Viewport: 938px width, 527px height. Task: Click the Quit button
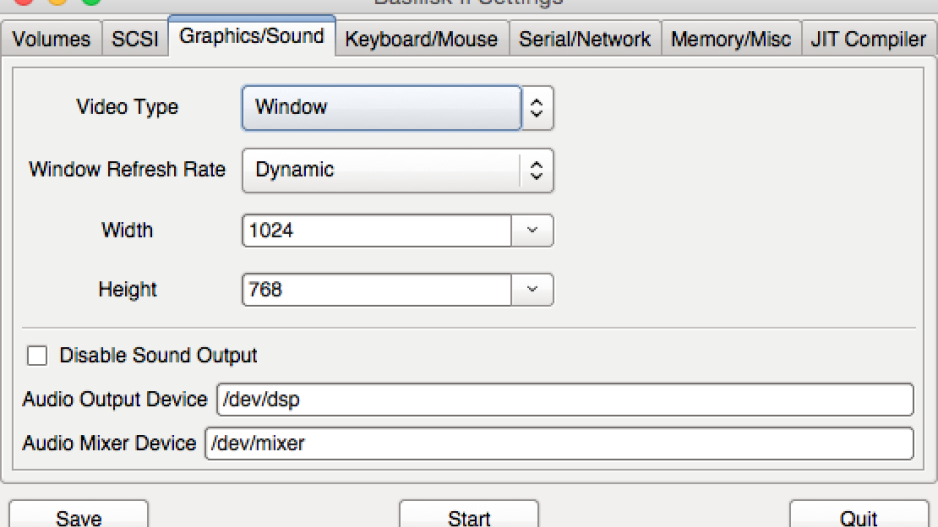tap(859, 514)
